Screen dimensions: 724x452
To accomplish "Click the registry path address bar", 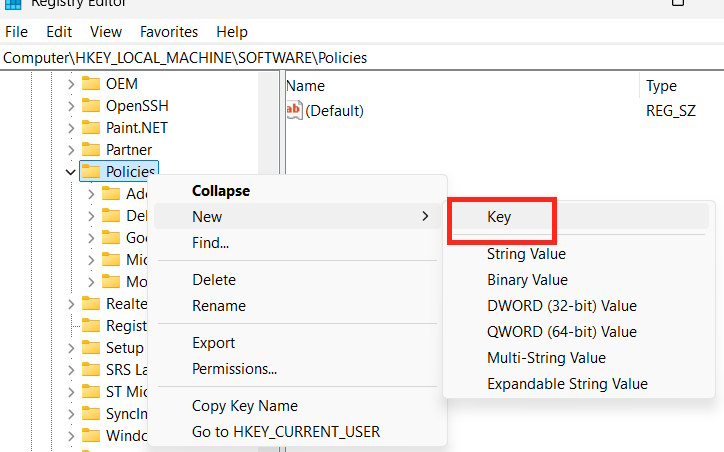I will (x=360, y=58).
